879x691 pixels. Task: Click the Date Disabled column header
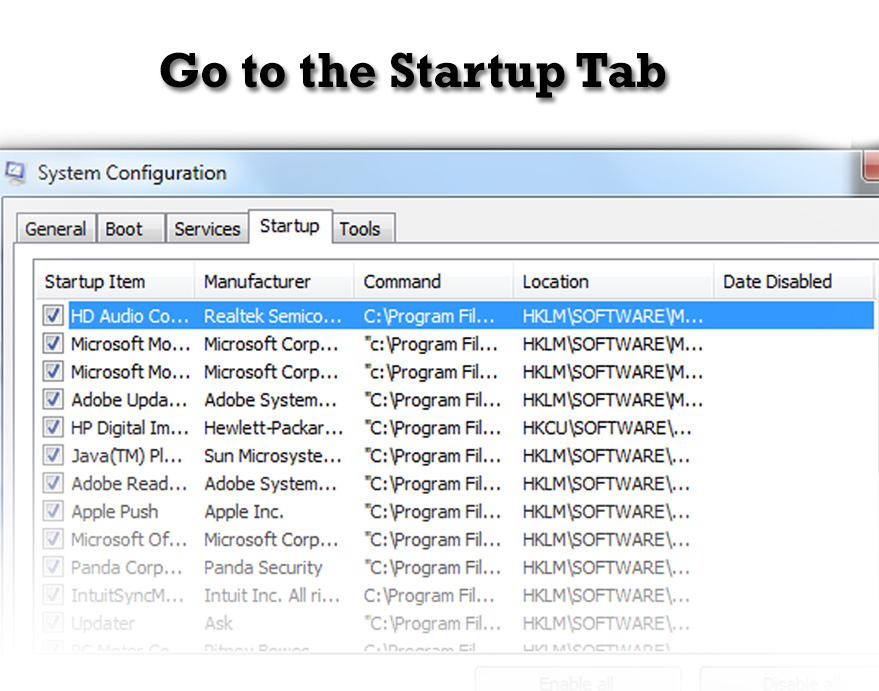[x=779, y=281]
